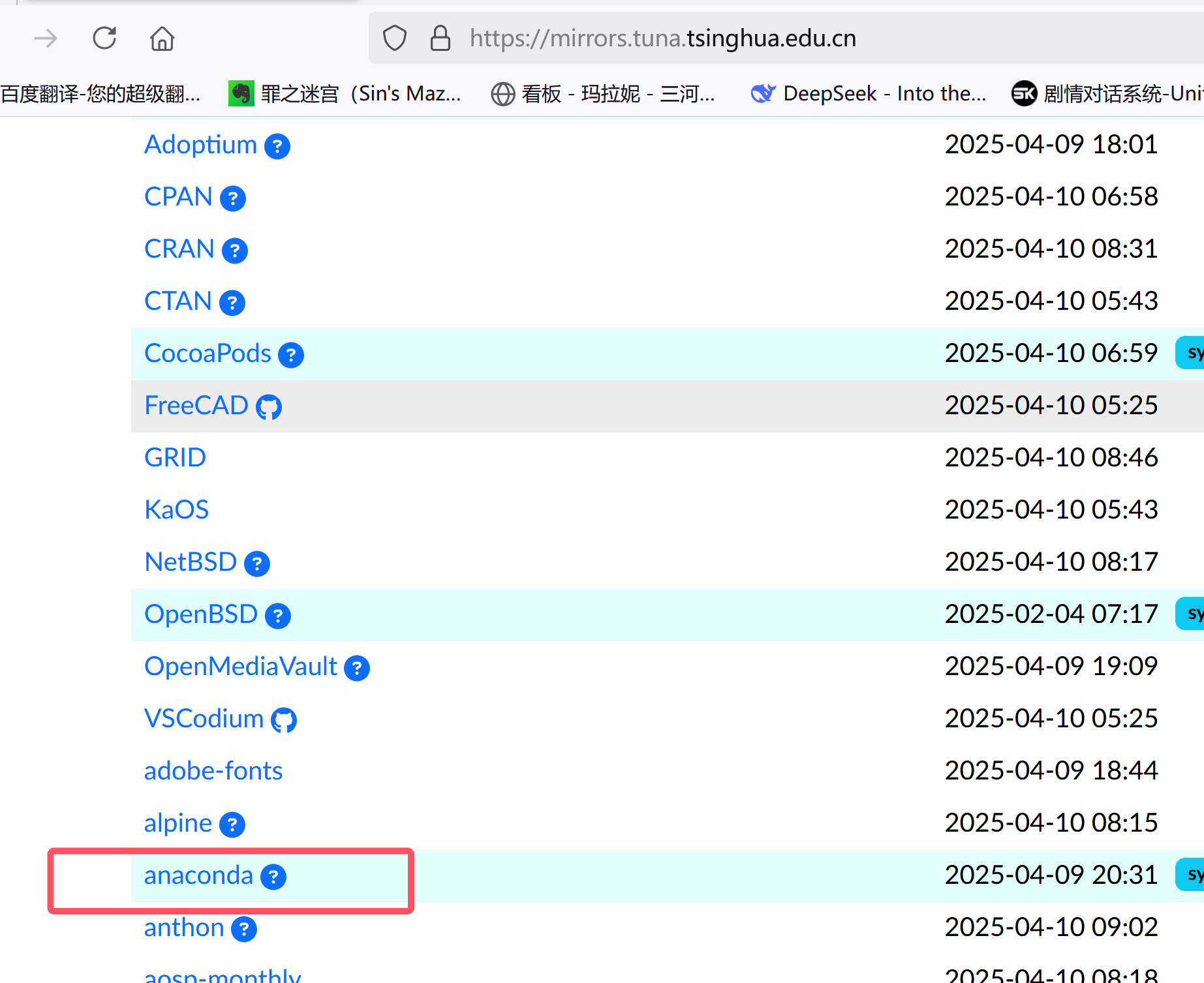Open help icon next to CRAN
Screen dimensions: 1204x983
[235, 250]
